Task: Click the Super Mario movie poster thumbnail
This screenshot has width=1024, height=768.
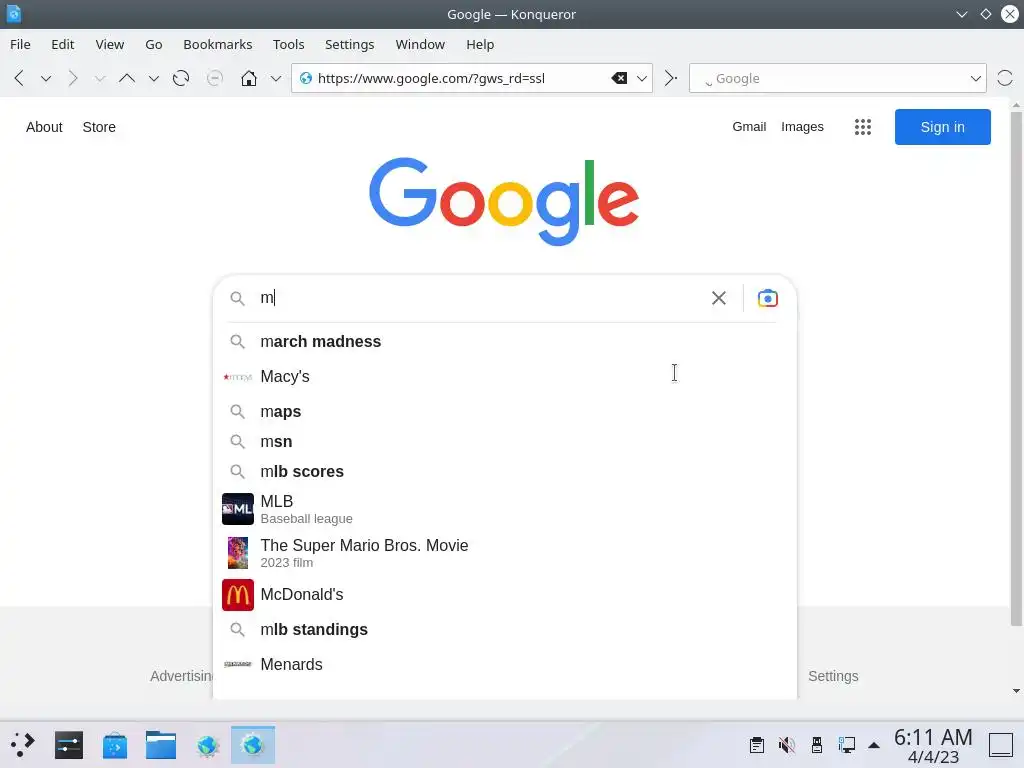Action: pos(238,552)
